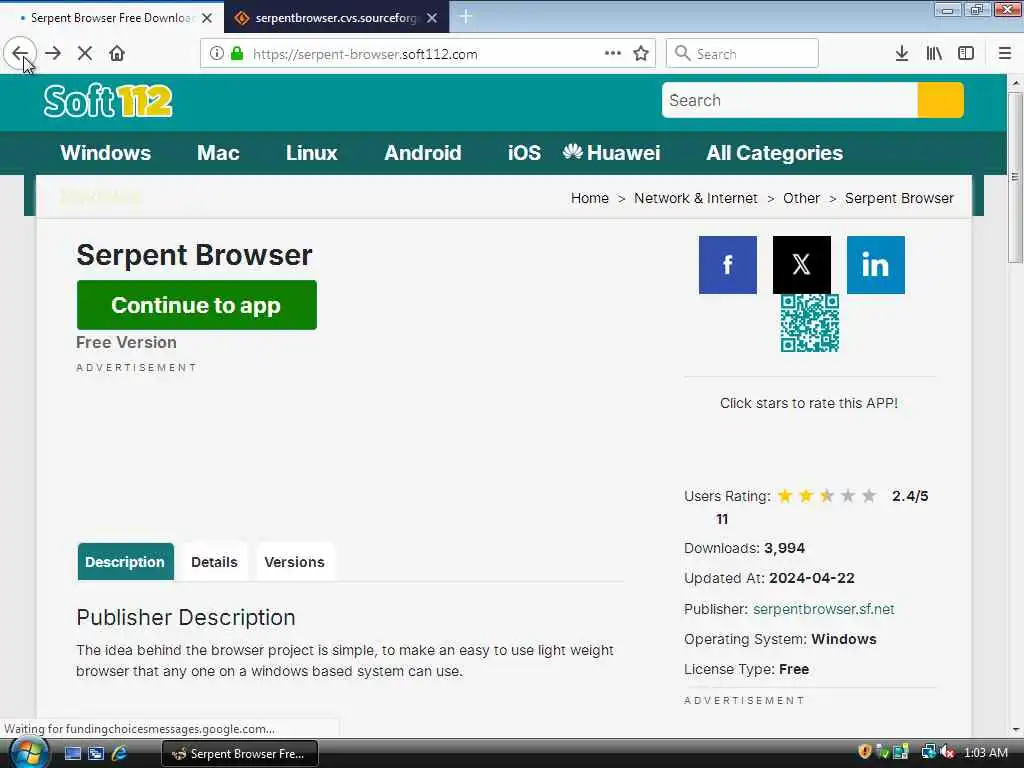Screen dimensions: 1024x768
Task: Click Show Desktop in quick launch
Action: pyautogui.click(x=73, y=754)
